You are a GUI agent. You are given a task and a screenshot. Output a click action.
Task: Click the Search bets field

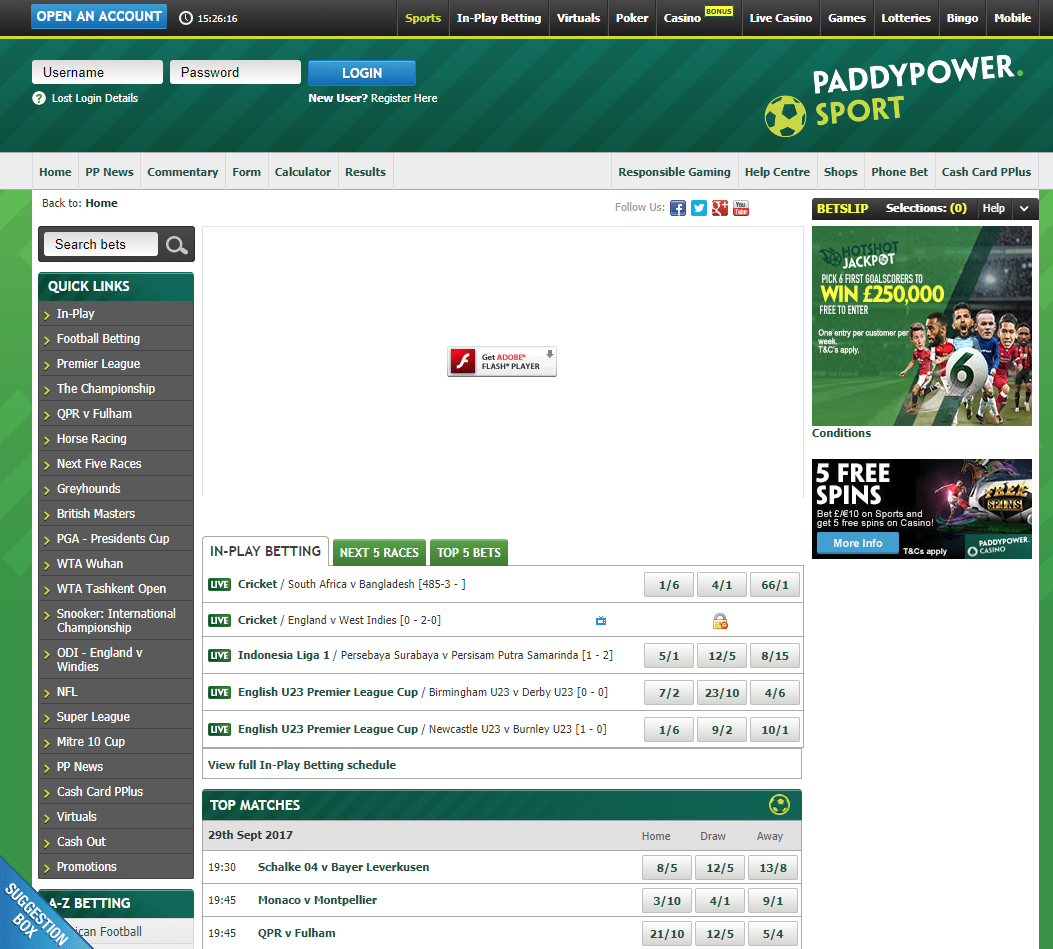101,244
